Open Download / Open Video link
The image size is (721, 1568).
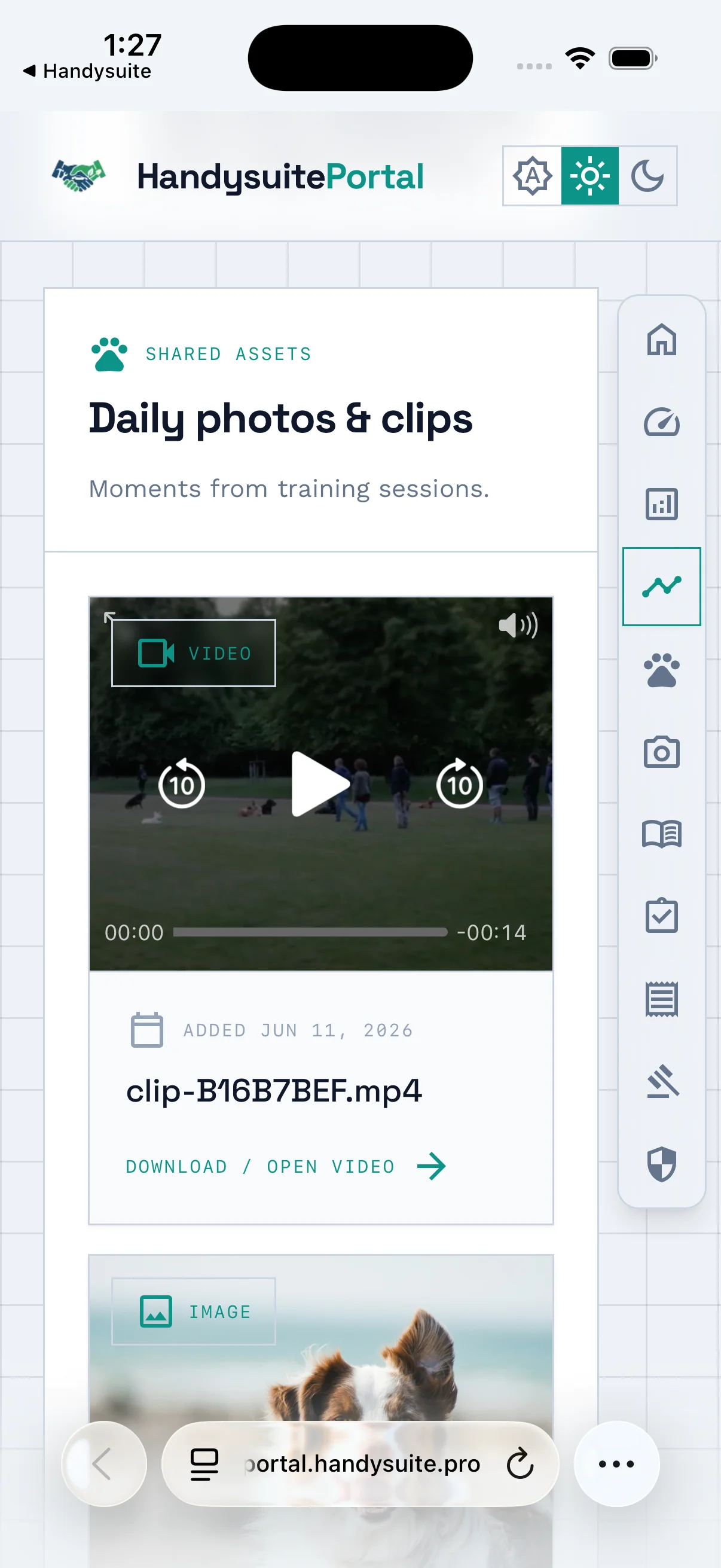point(261,1166)
